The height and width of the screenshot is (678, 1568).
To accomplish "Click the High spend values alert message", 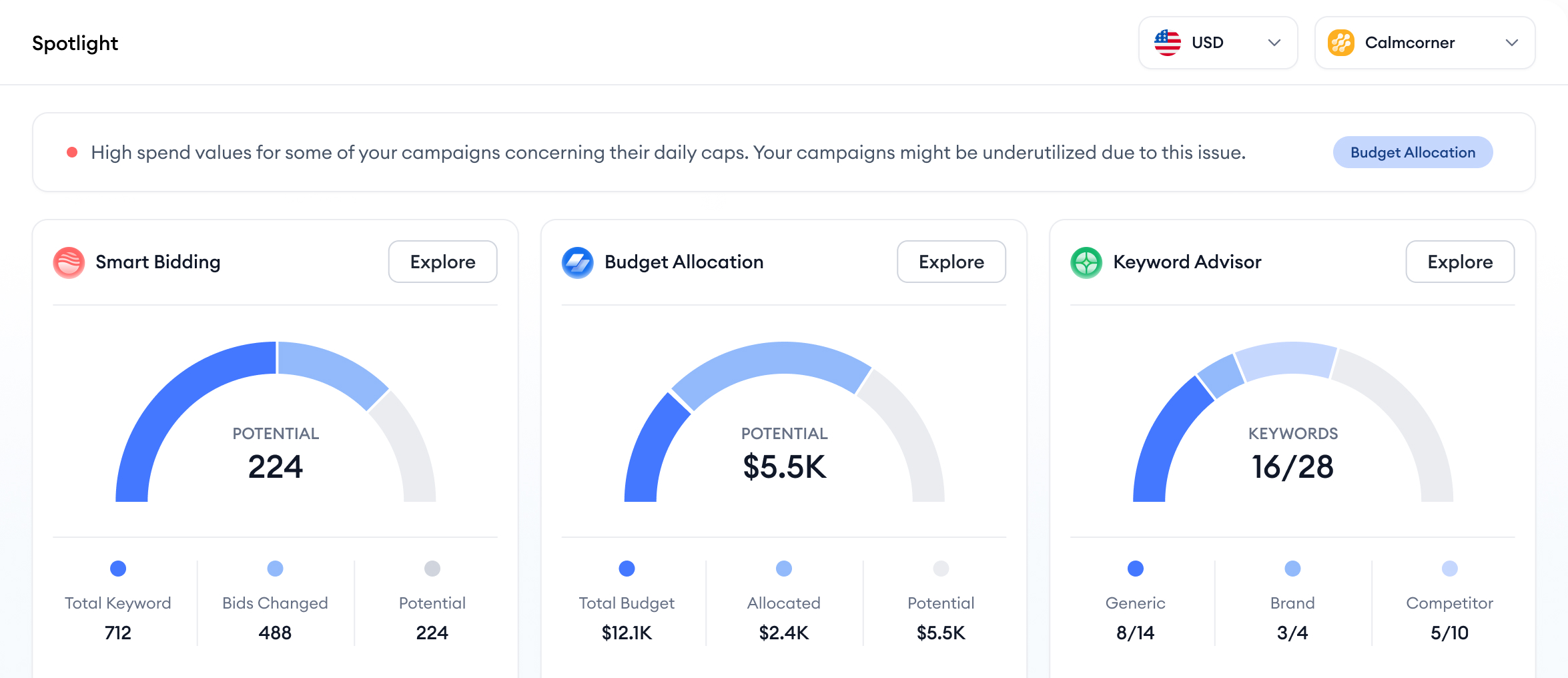I will pyautogui.click(x=669, y=153).
